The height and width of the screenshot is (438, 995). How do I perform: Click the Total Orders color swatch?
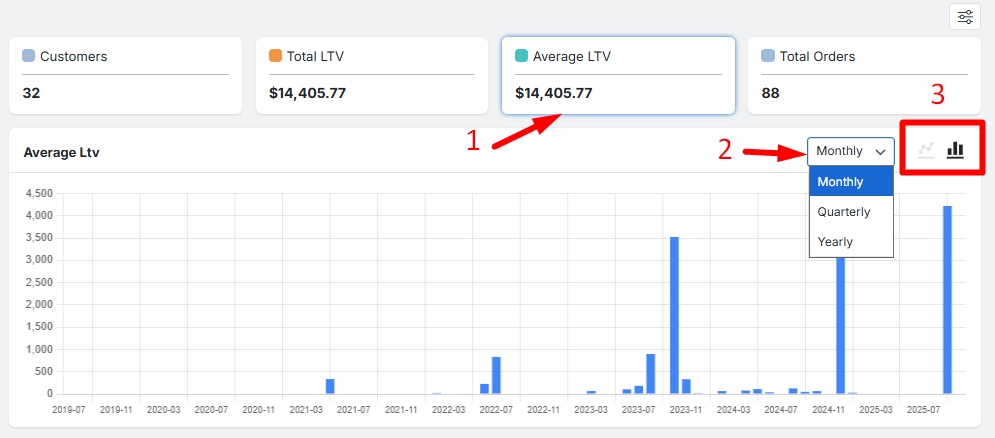[767, 56]
